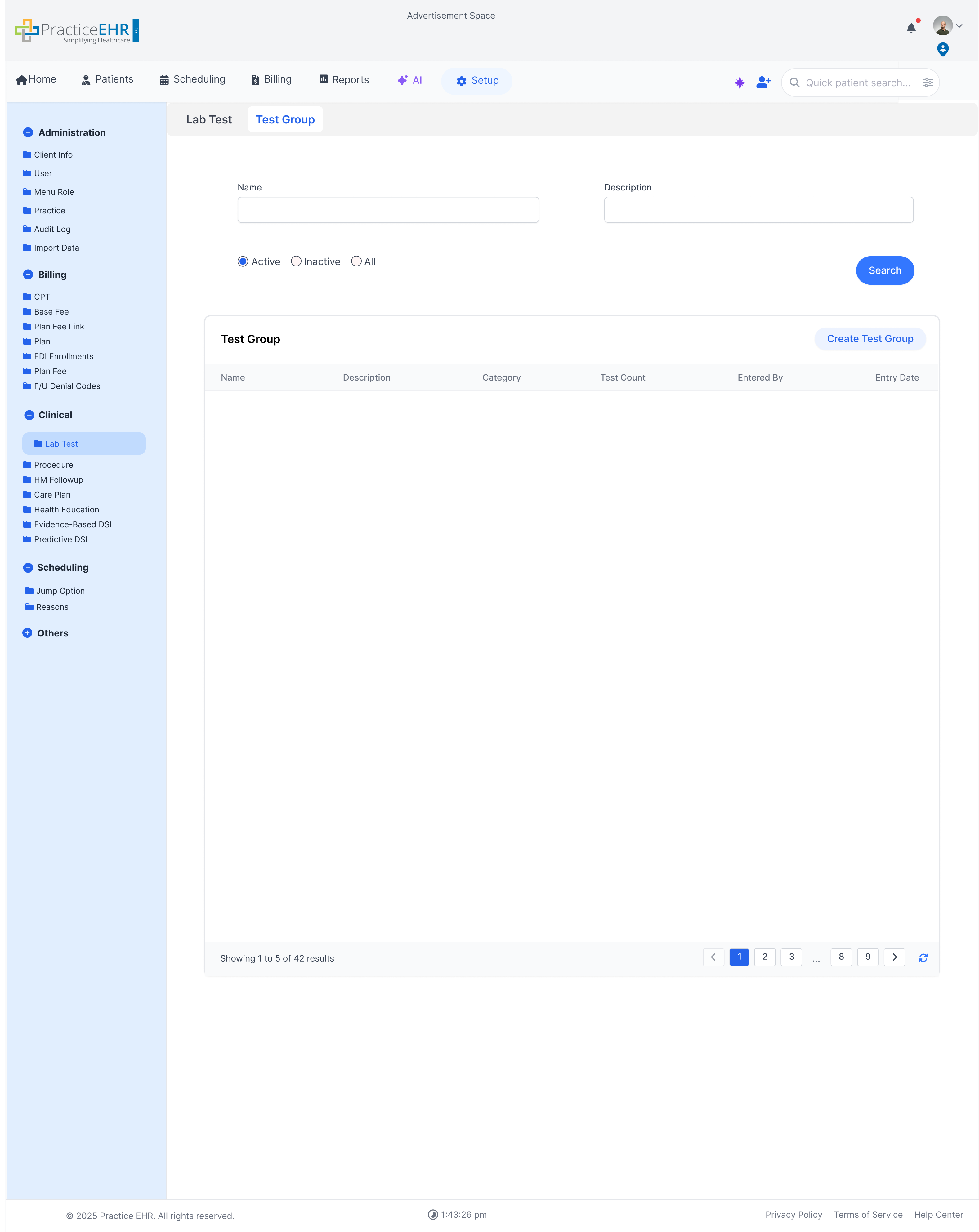This screenshot has width=979, height=1232.
Task: Refresh the Test Group results list
Action: tap(923, 957)
